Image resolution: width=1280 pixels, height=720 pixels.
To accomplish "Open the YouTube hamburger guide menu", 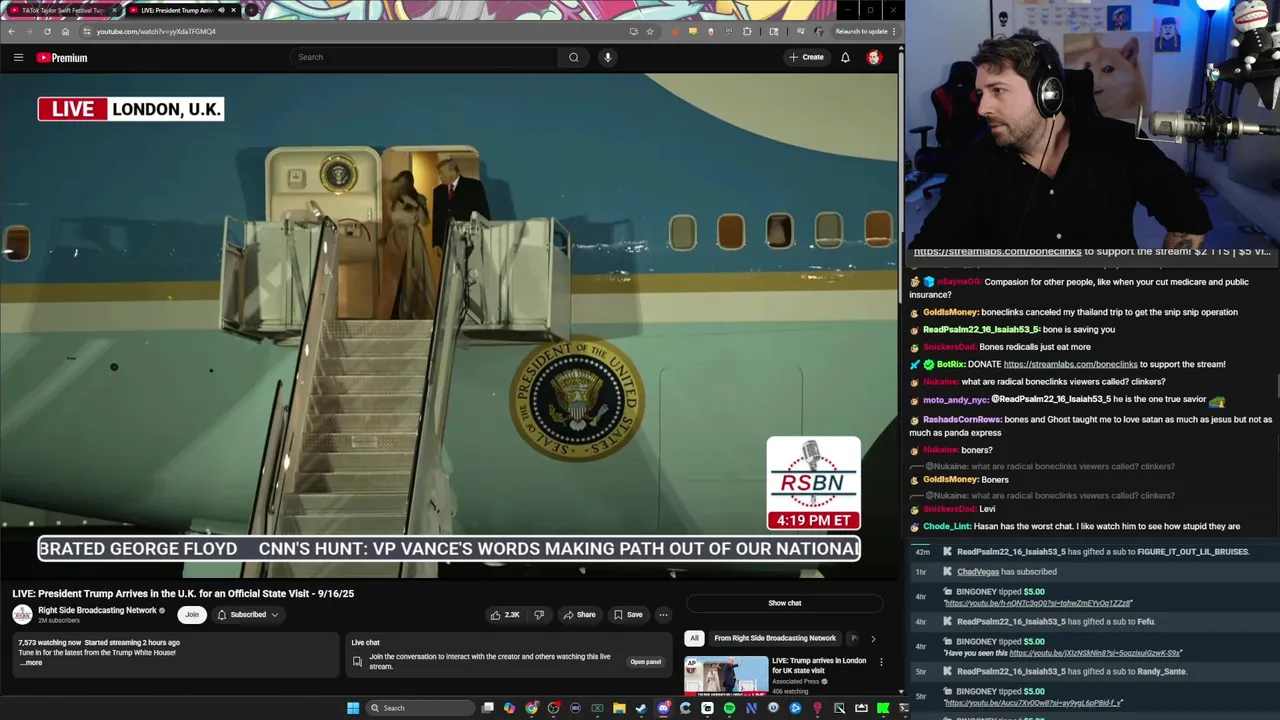I will tap(18, 57).
